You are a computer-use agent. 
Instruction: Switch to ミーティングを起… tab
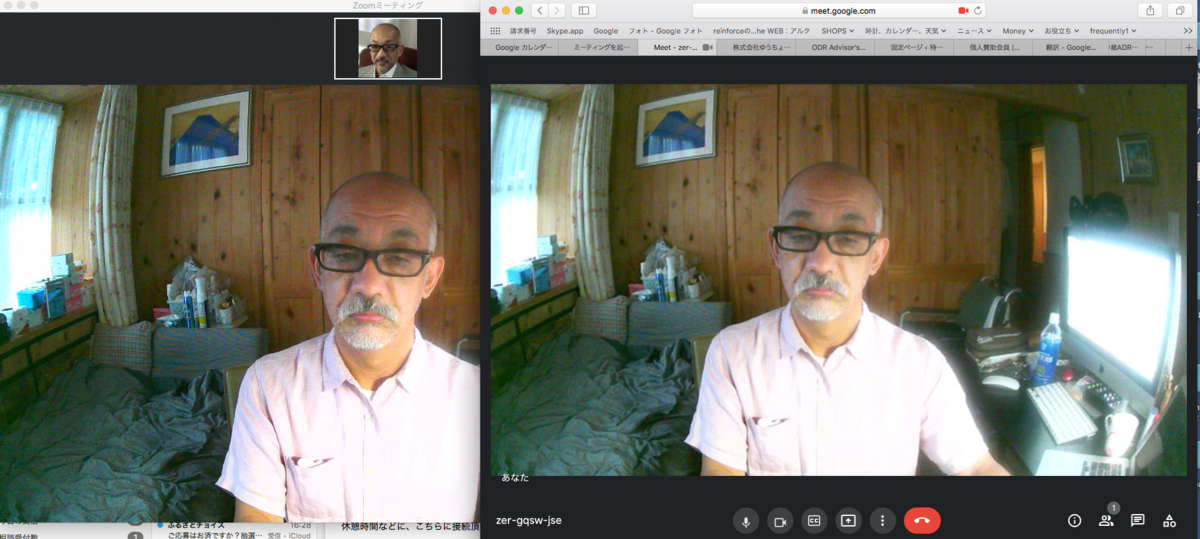(598, 47)
